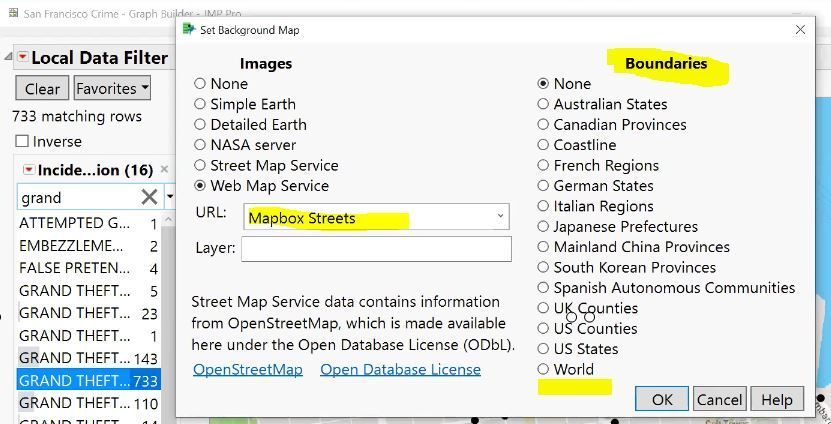Select Australian States boundary
The height and width of the screenshot is (424, 831).
(543, 104)
